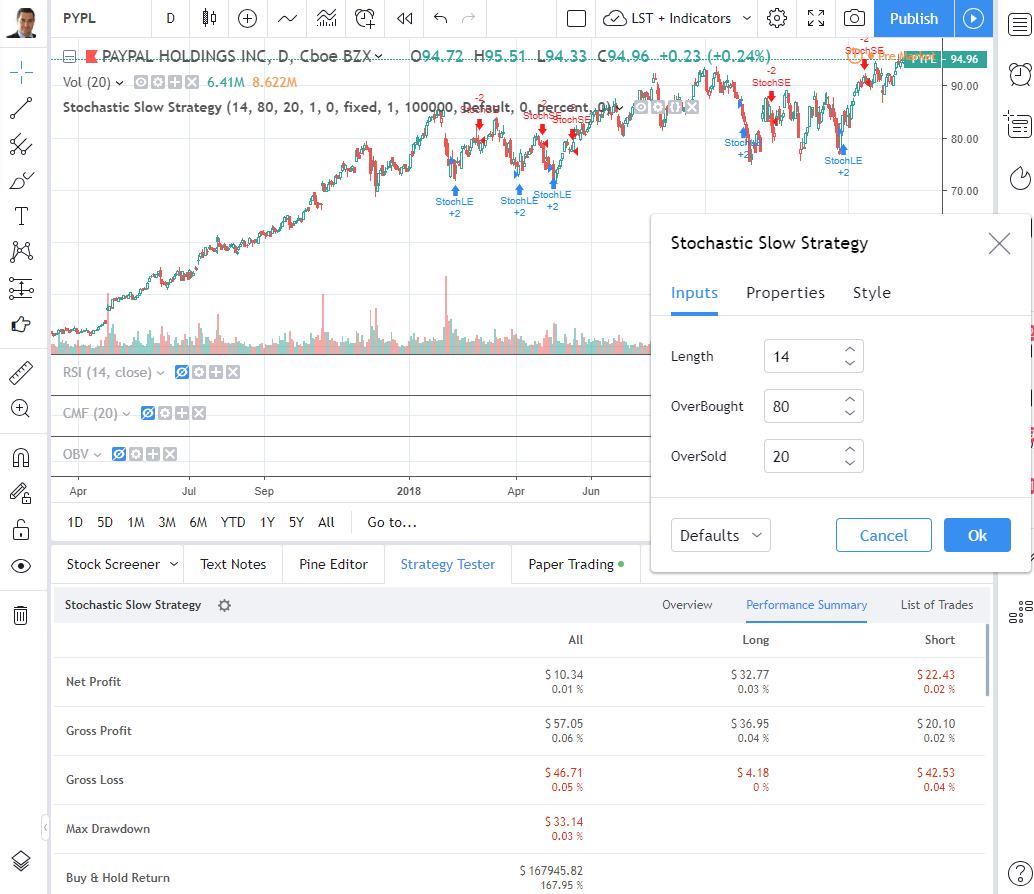Viewport: 1034px width, 894px height.
Task: Click the Compare or add symbol icon
Action: pos(247,18)
